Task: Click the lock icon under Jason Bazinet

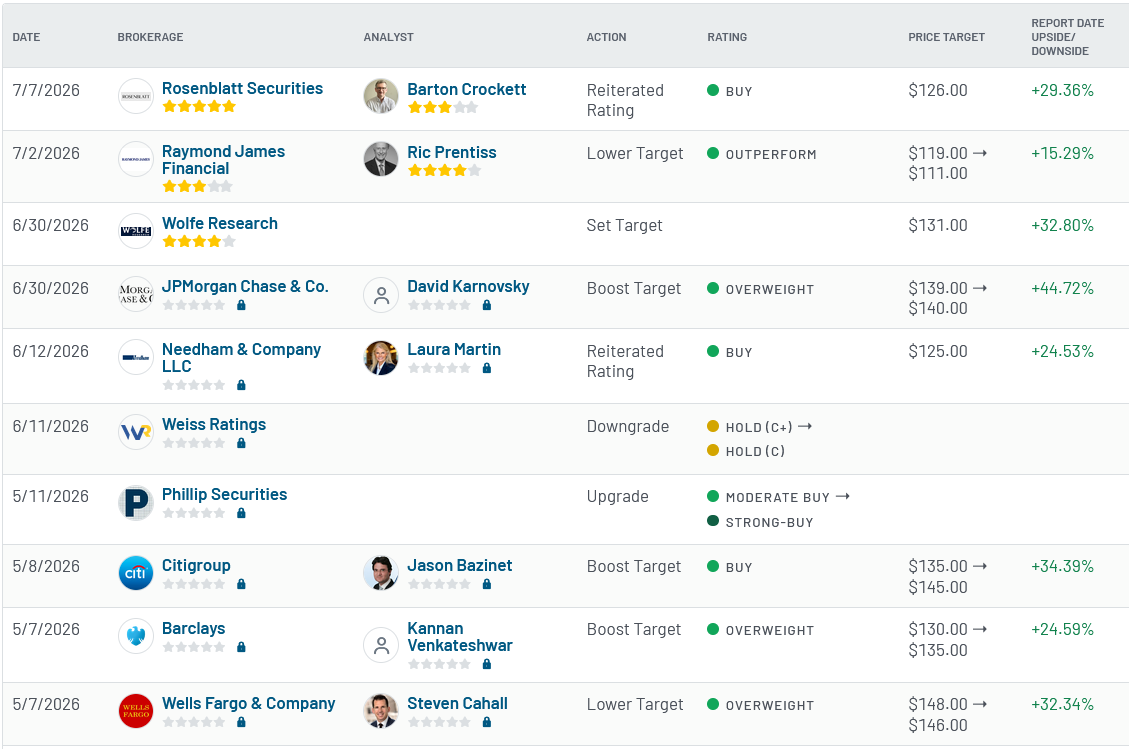Action: [x=487, y=584]
